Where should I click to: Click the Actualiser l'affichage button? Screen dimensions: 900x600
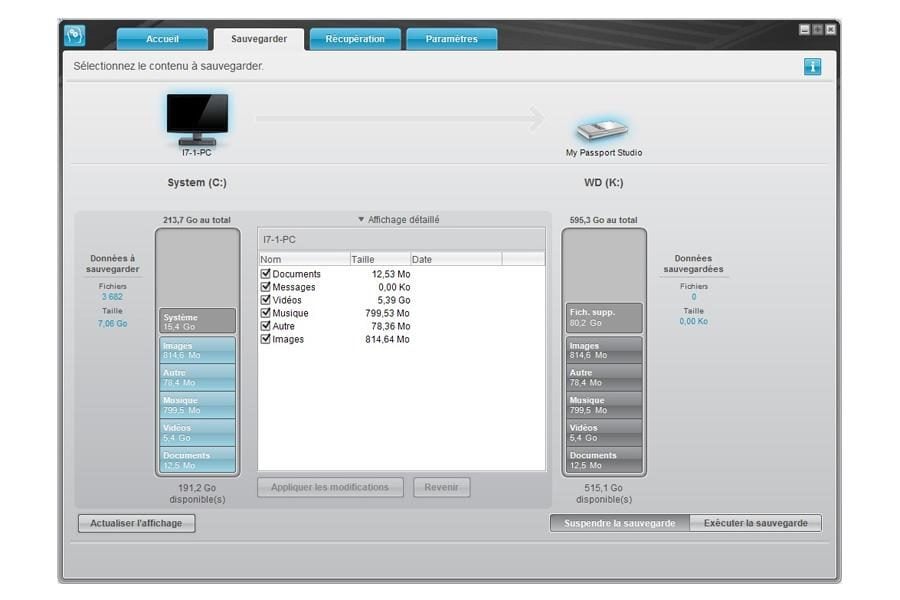point(136,523)
